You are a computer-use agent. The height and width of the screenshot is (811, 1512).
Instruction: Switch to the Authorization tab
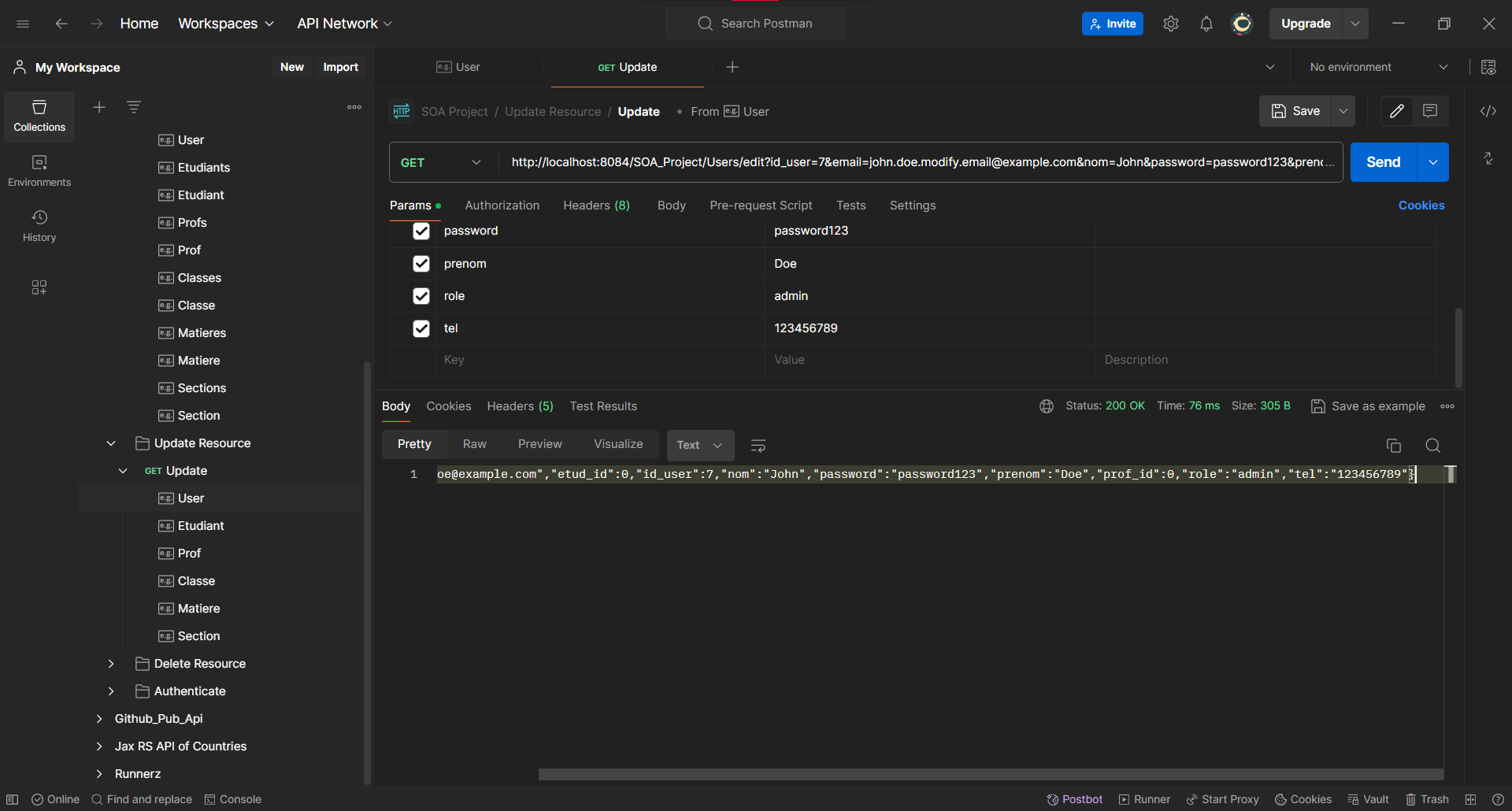pos(502,206)
